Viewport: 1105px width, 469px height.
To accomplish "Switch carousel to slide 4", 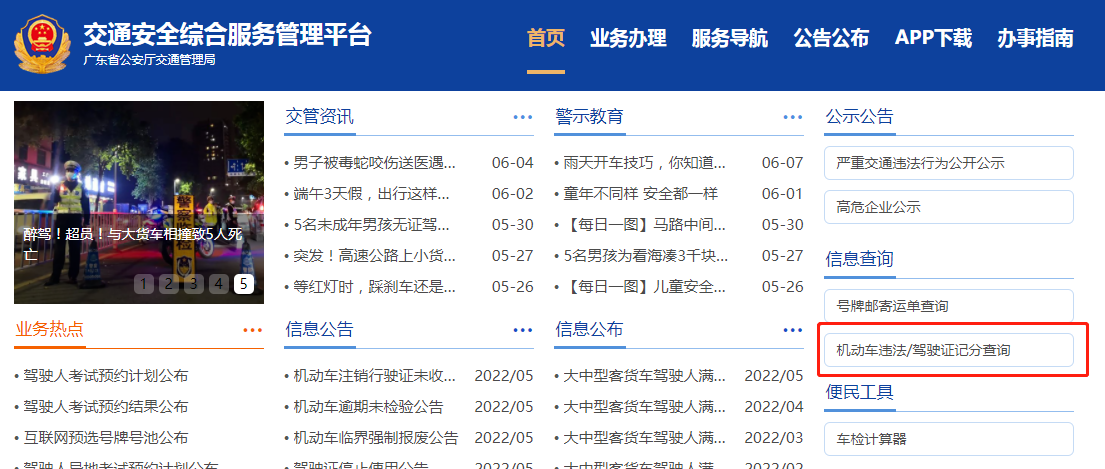I will (x=219, y=285).
